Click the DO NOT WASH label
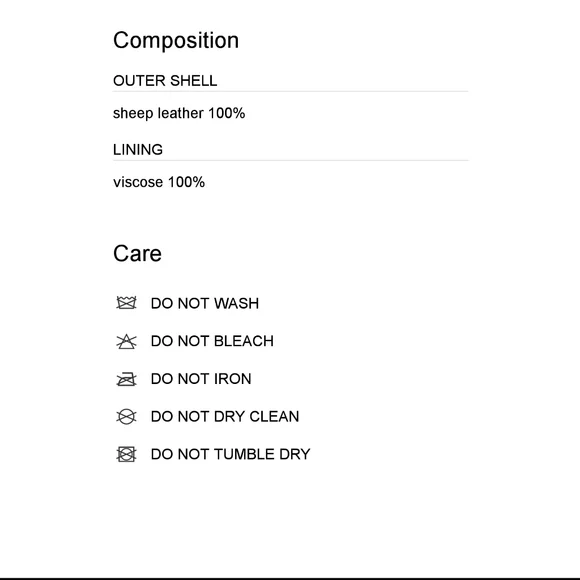The height and width of the screenshot is (580, 580). [205, 303]
